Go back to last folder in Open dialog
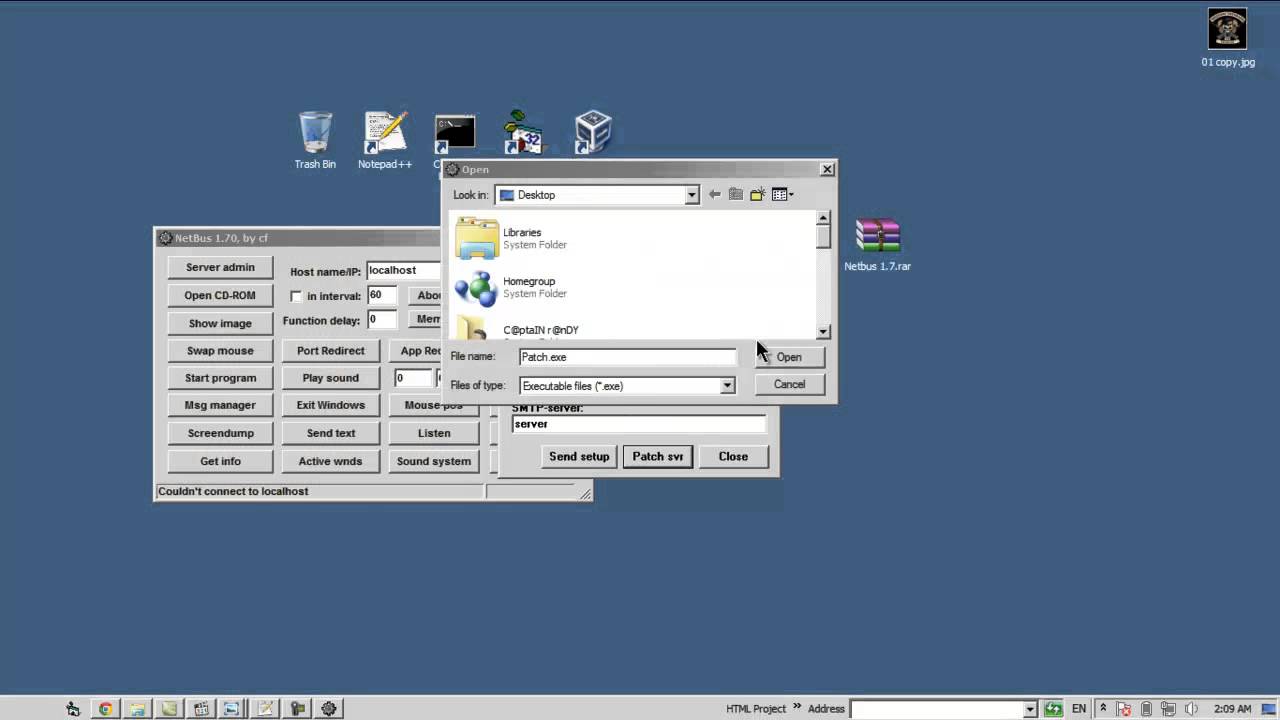Image resolution: width=1280 pixels, height=720 pixels. point(714,195)
